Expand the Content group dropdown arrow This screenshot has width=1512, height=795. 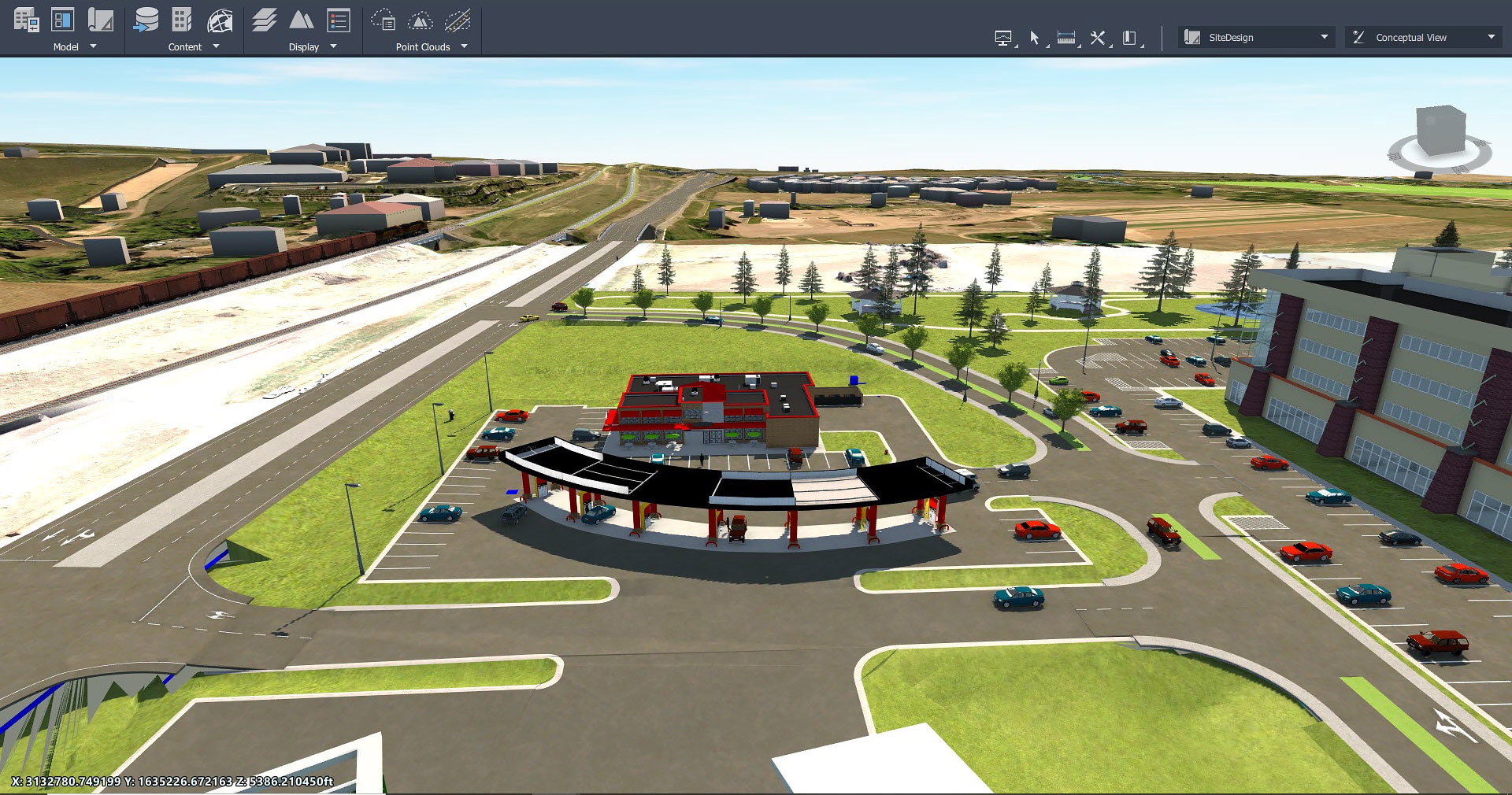point(216,46)
